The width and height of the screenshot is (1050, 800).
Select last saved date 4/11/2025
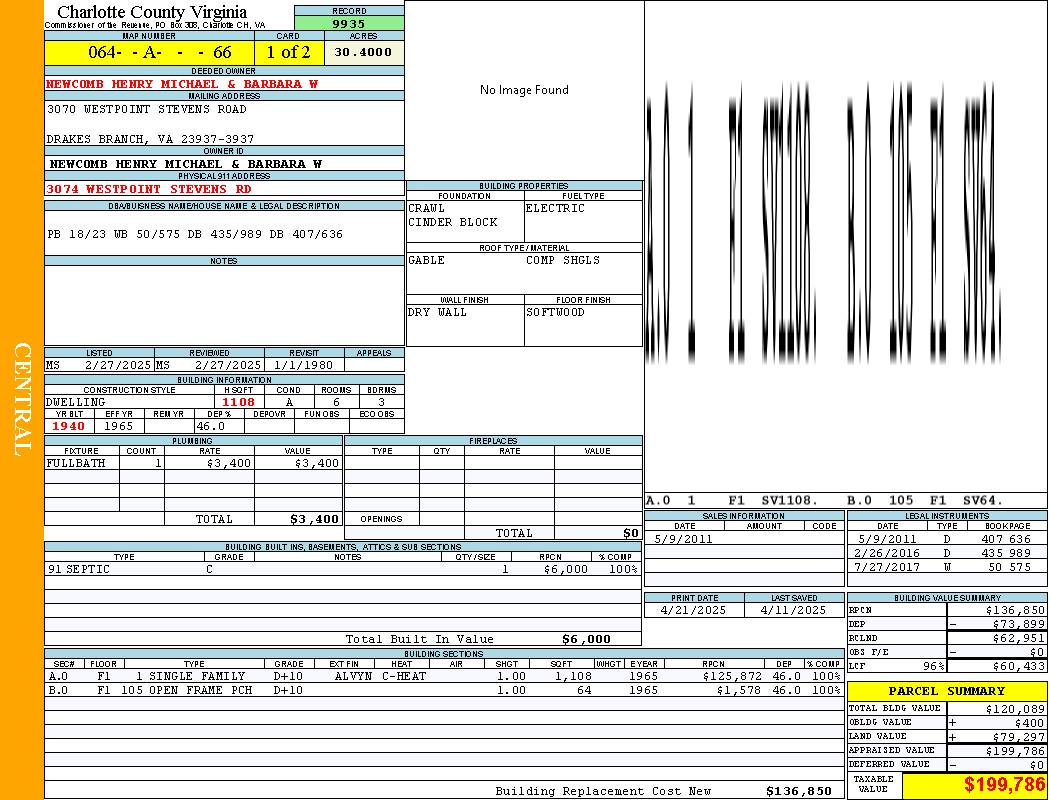(794, 610)
